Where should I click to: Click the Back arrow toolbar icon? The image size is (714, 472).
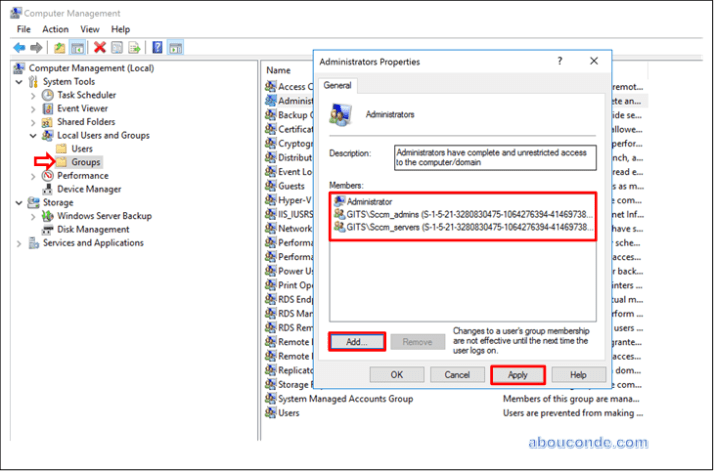[19, 47]
